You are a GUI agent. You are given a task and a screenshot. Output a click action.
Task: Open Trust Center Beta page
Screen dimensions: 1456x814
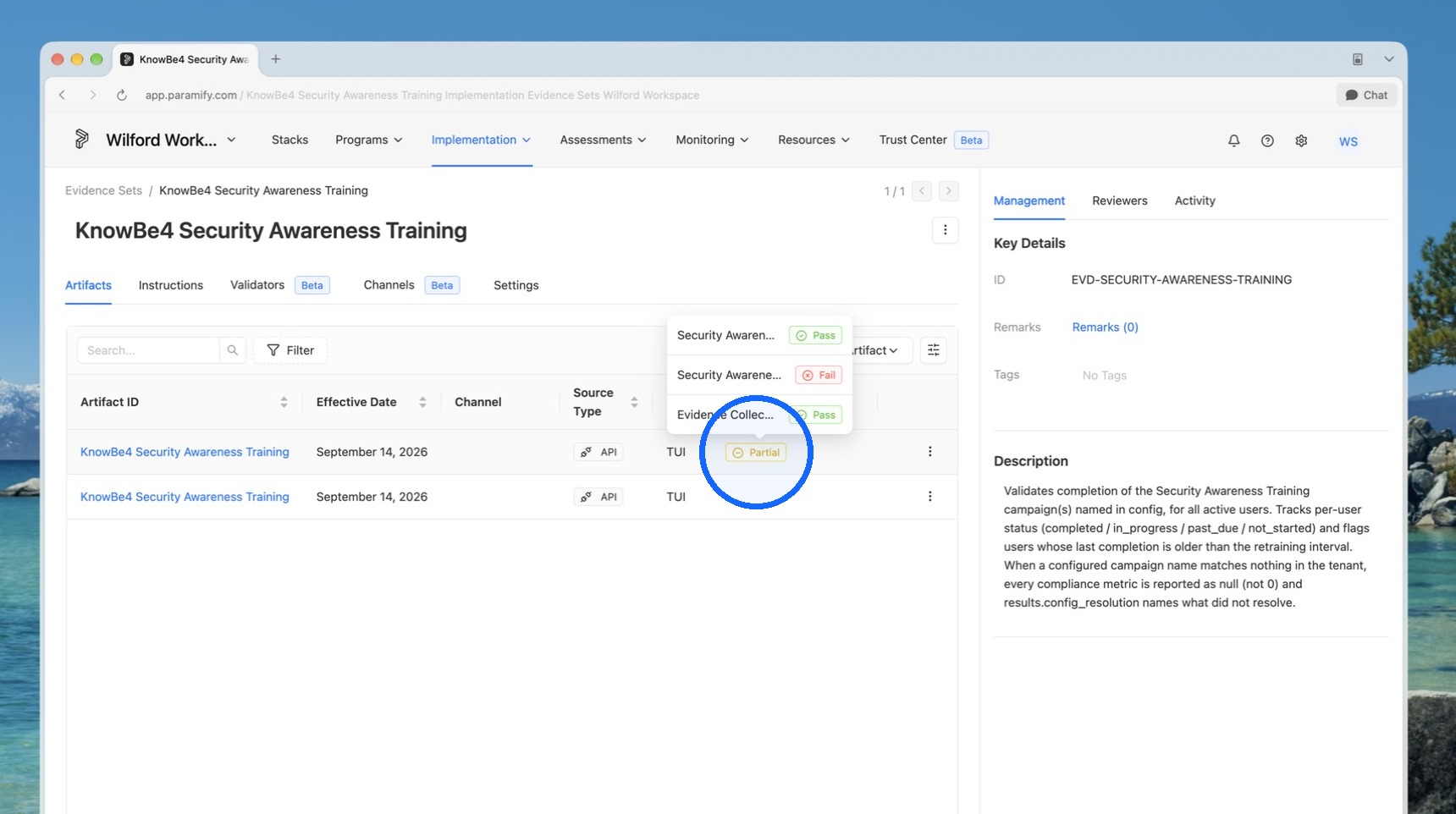pos(933,140)
